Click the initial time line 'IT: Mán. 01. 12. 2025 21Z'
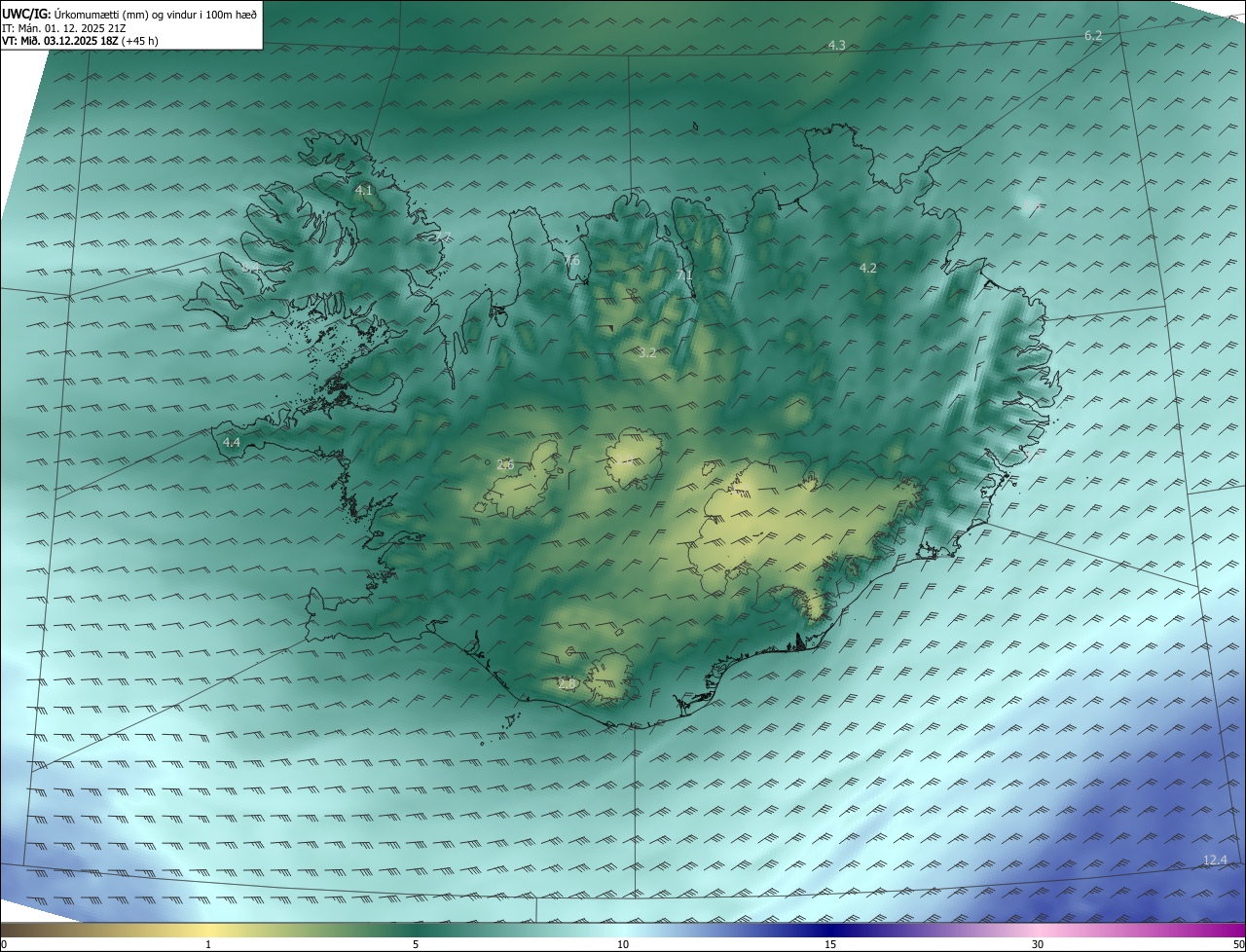The width and height of the screenshot is (1246, 952). (x=64, y=28)
